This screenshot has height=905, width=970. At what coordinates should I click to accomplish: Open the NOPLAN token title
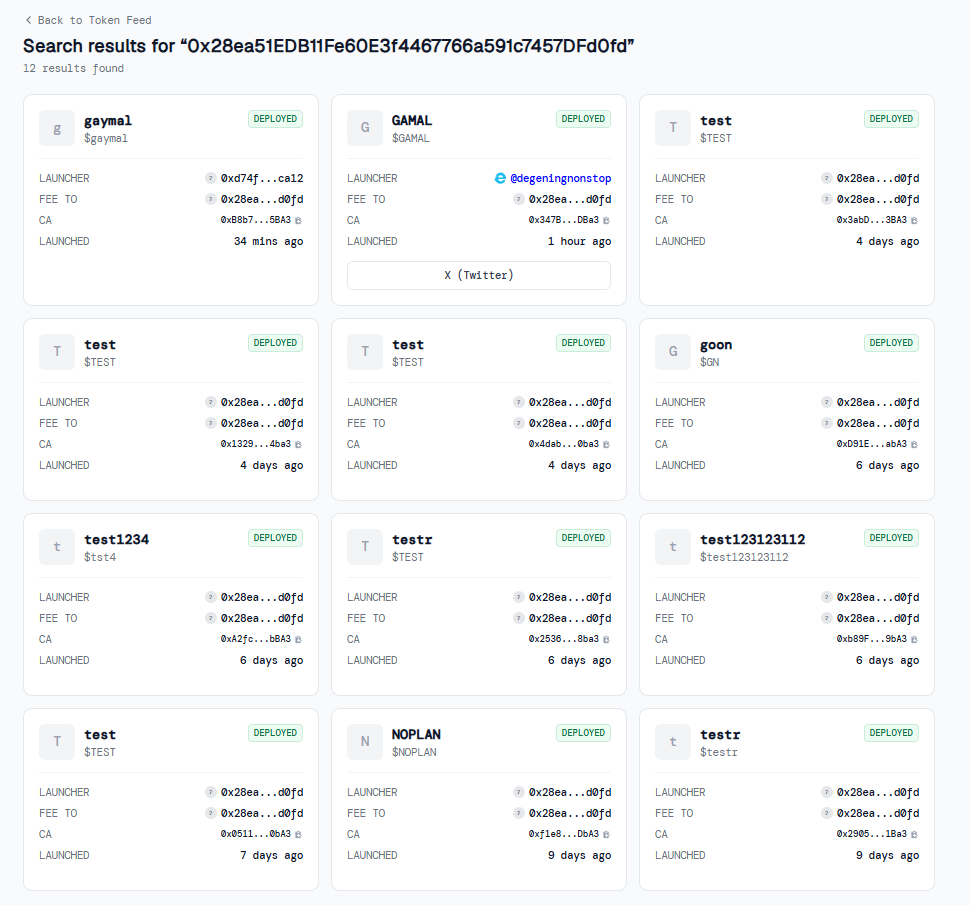coord(416,734)
